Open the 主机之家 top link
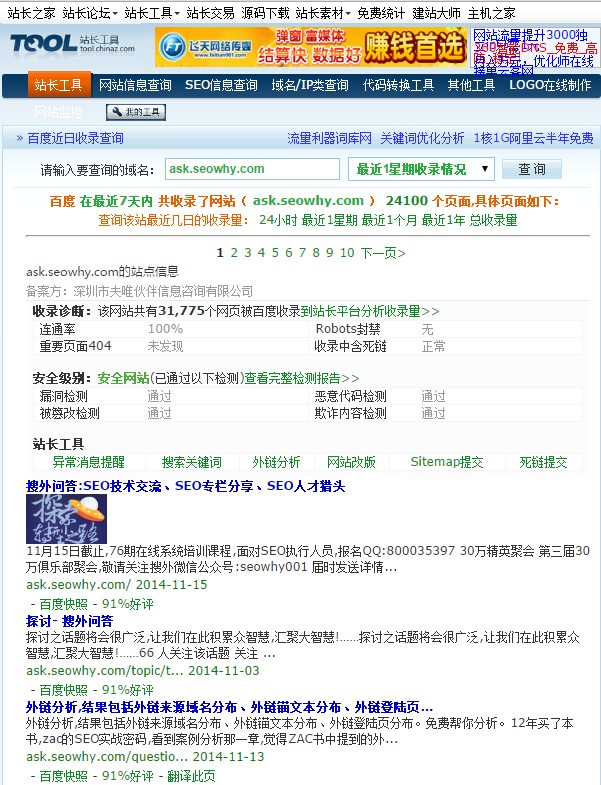601x785 pixels. (491, 13)
